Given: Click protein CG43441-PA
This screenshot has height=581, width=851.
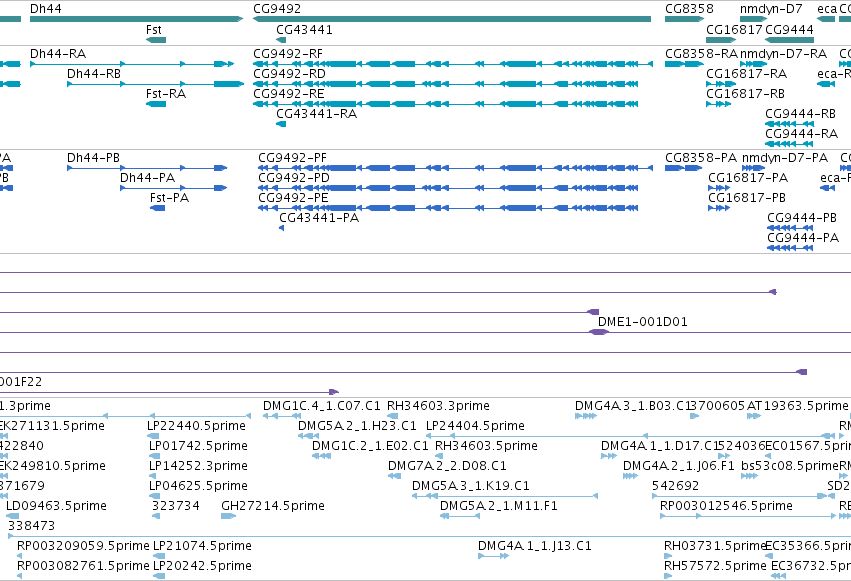Looking at the screenshot, I should point(282,228).
